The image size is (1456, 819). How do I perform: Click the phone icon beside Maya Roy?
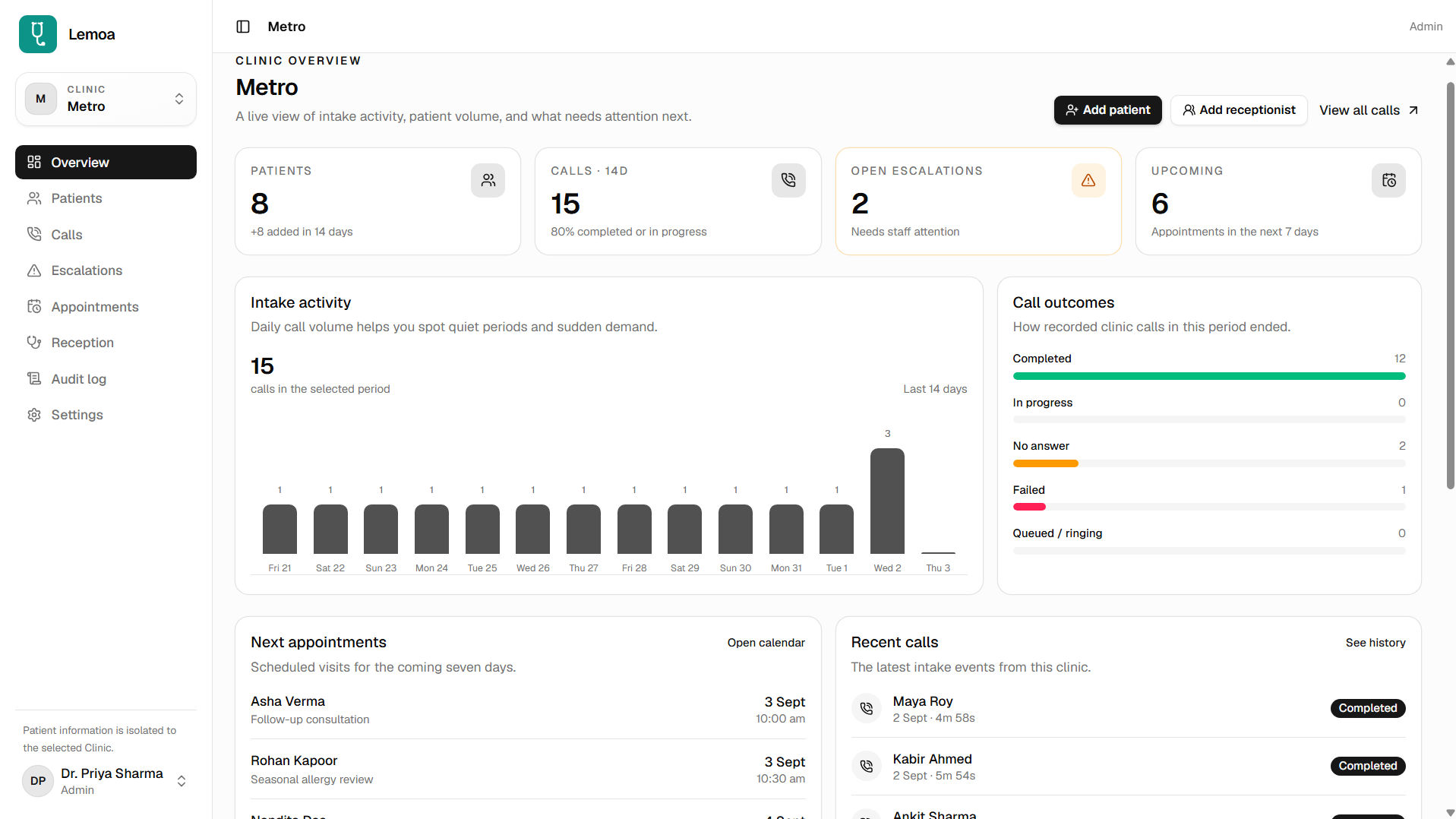click(x=867, y=708)
